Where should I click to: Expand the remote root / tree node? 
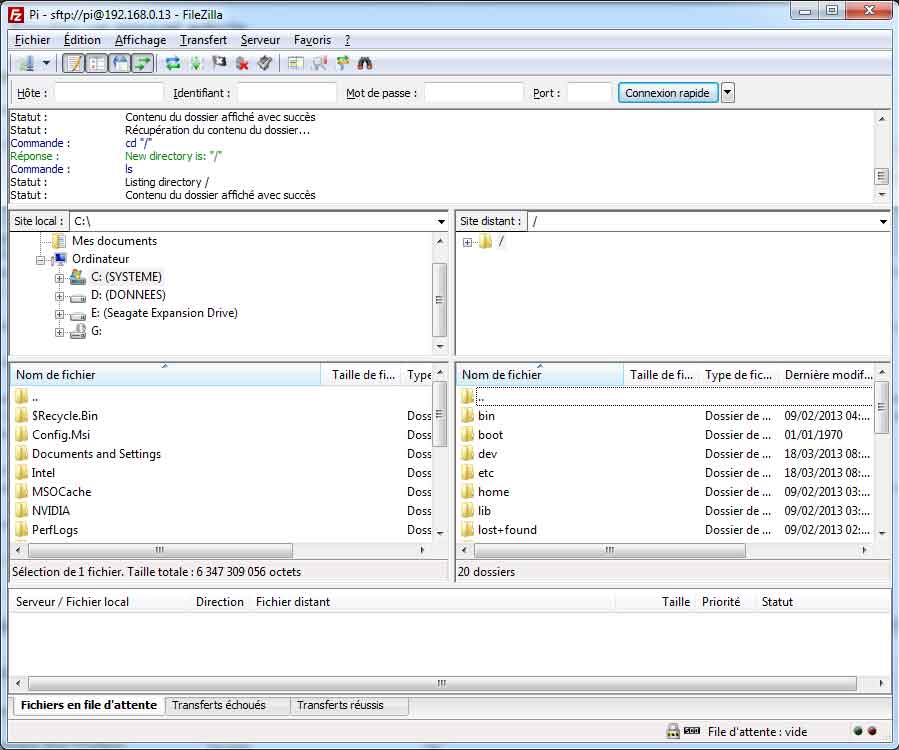click(467, 242)
